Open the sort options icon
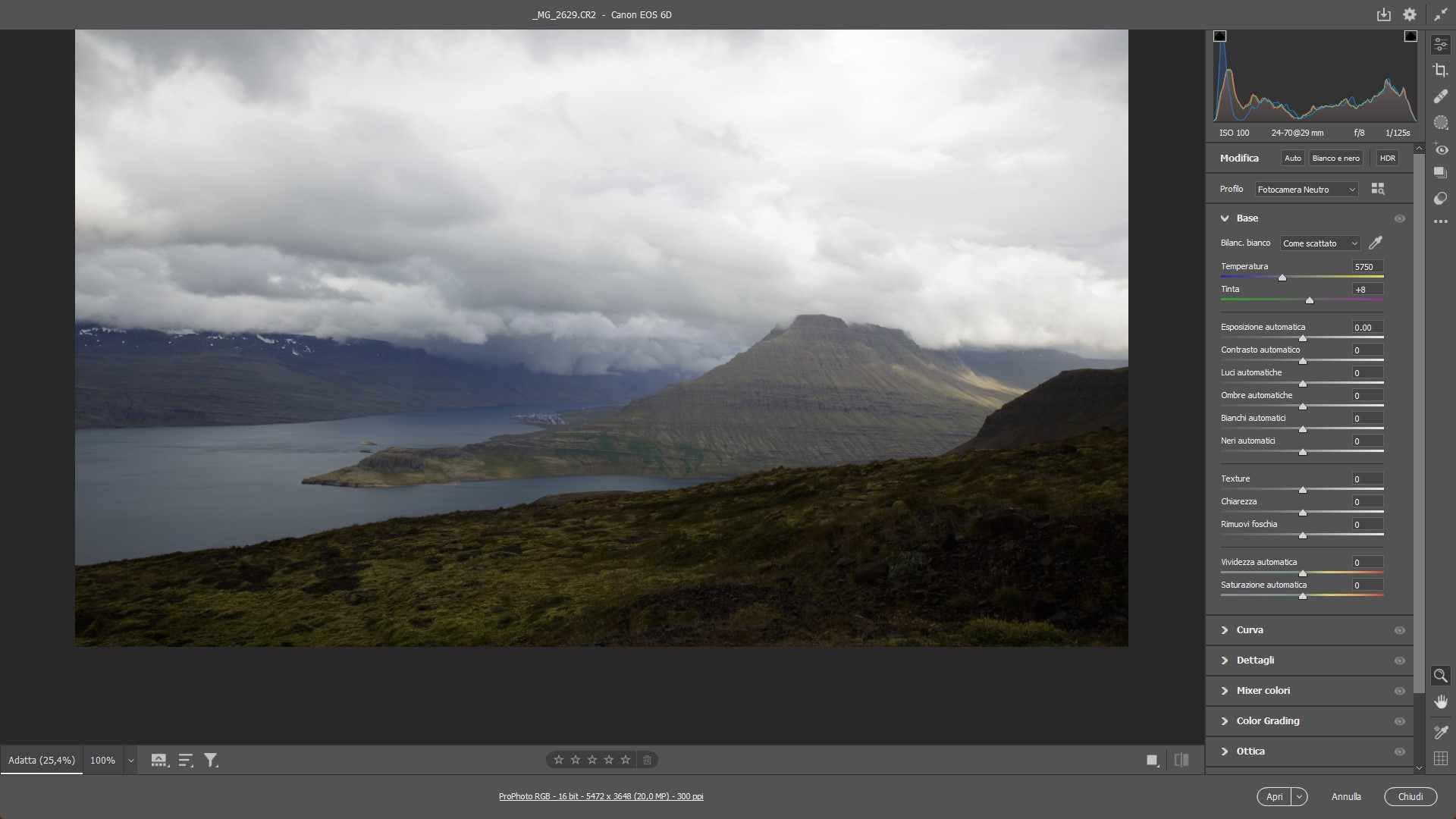 [x=186, y=760]
